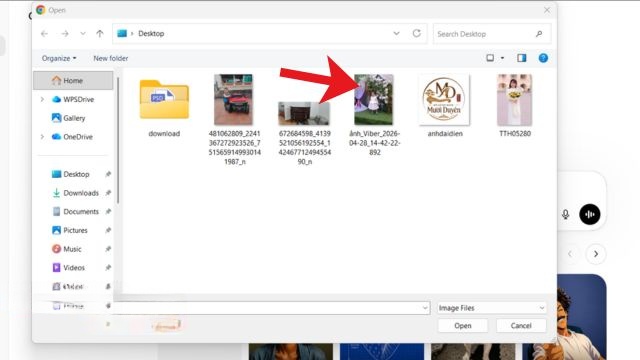Open the file name dropdown arrow

click(x=425, y=308)
